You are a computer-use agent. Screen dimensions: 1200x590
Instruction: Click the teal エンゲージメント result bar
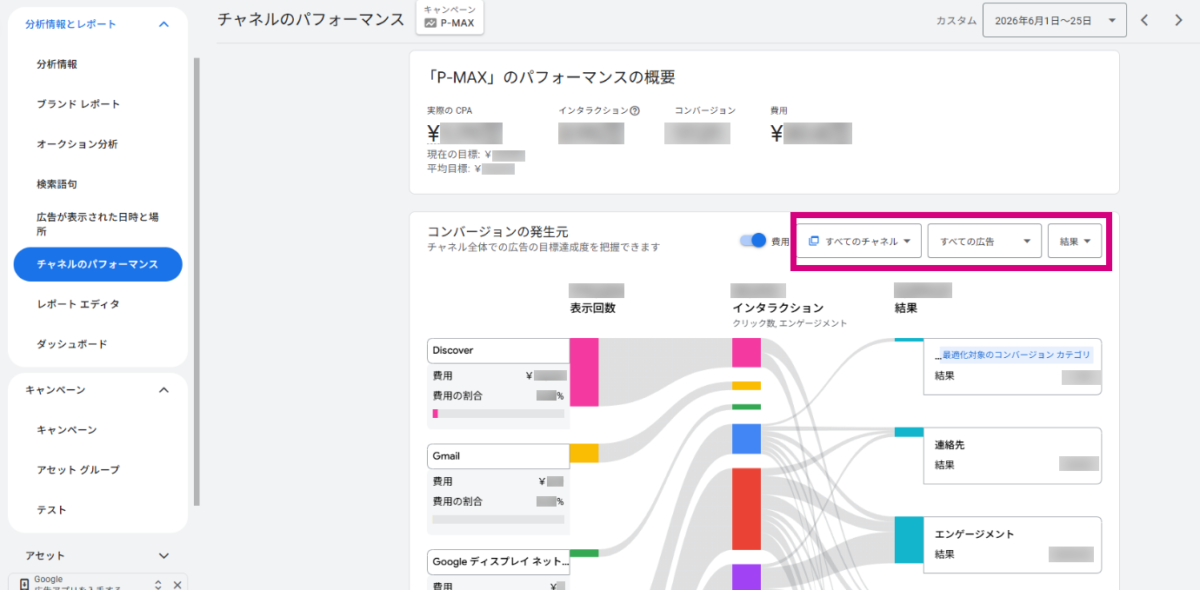909,540
